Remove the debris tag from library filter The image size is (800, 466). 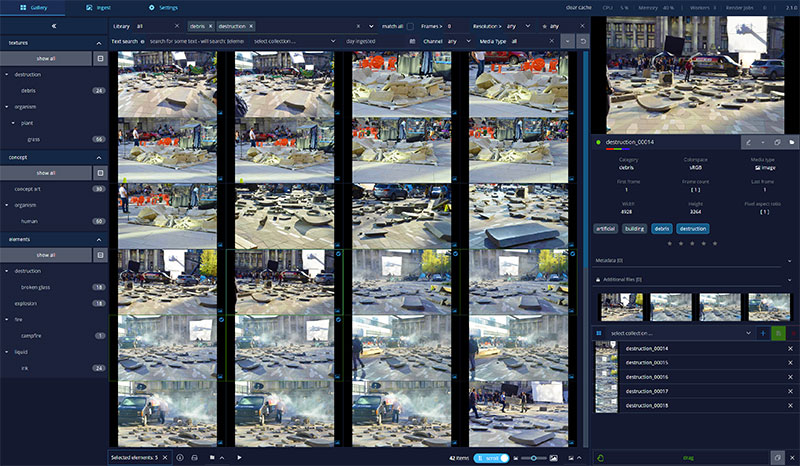(x=209, y=25)
